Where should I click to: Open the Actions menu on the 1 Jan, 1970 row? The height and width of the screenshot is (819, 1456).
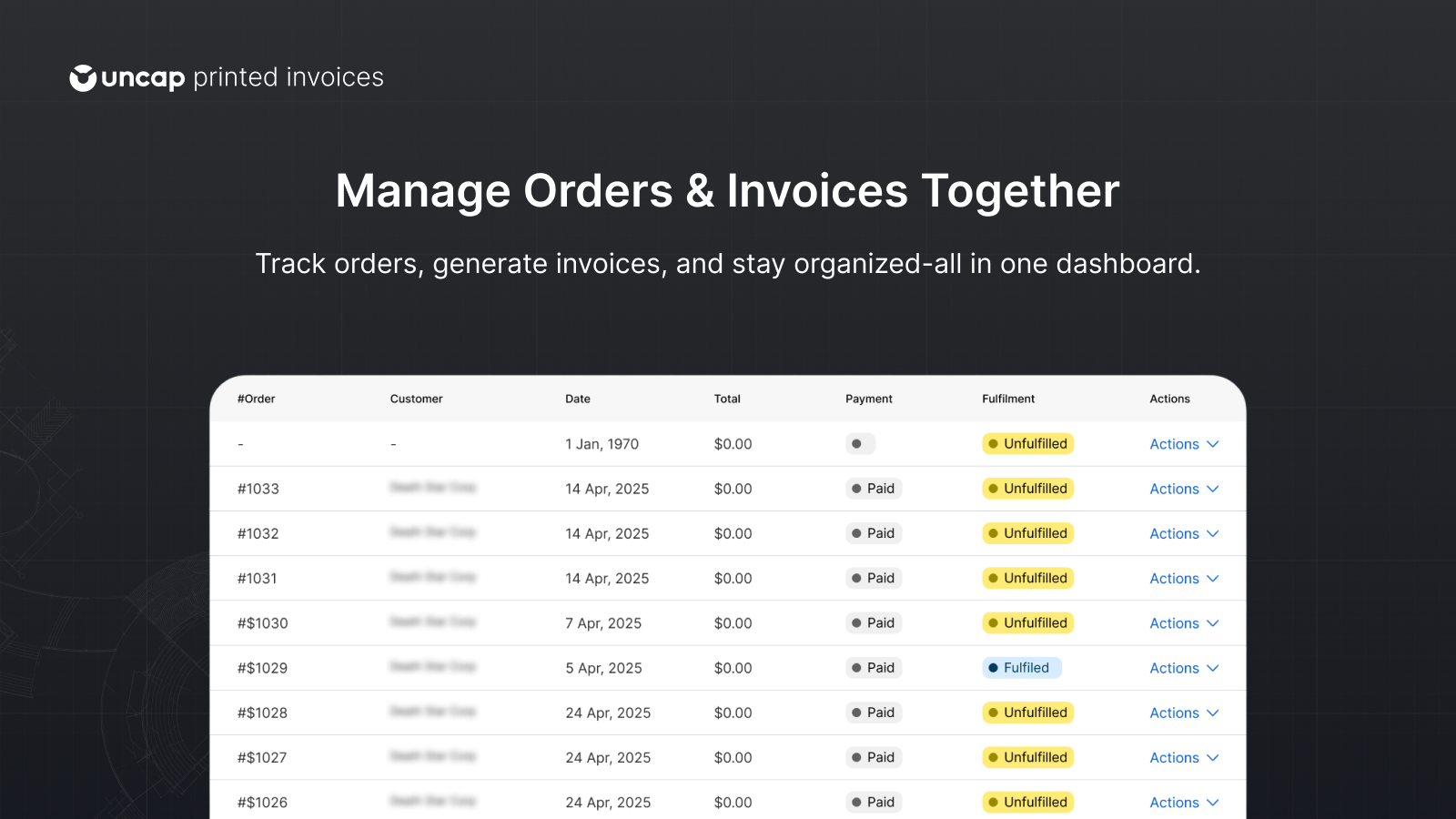(x=1183, y=444)
